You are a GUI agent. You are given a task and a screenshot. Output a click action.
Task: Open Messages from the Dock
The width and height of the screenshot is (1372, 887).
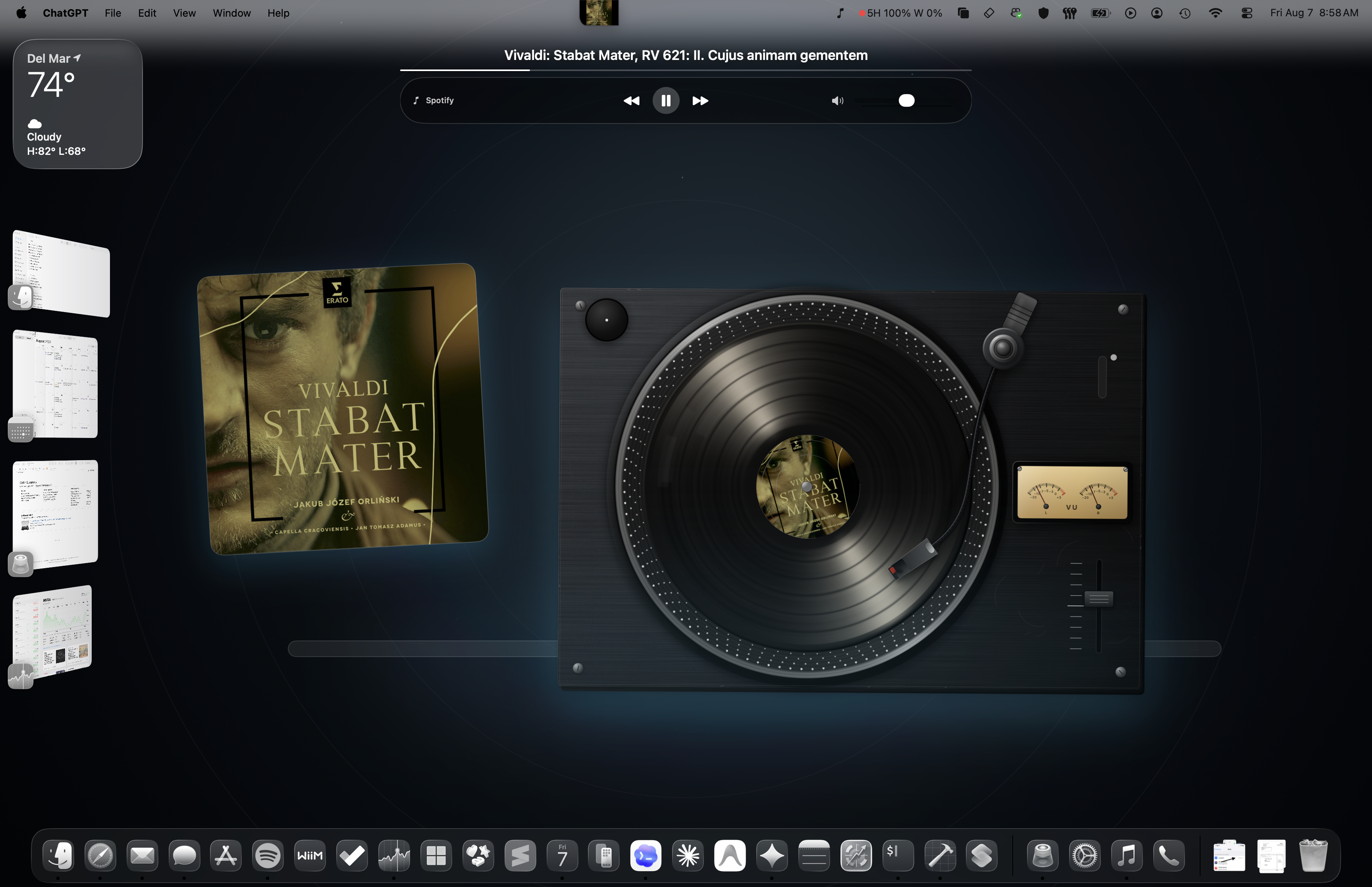click(x=184, y=855)
